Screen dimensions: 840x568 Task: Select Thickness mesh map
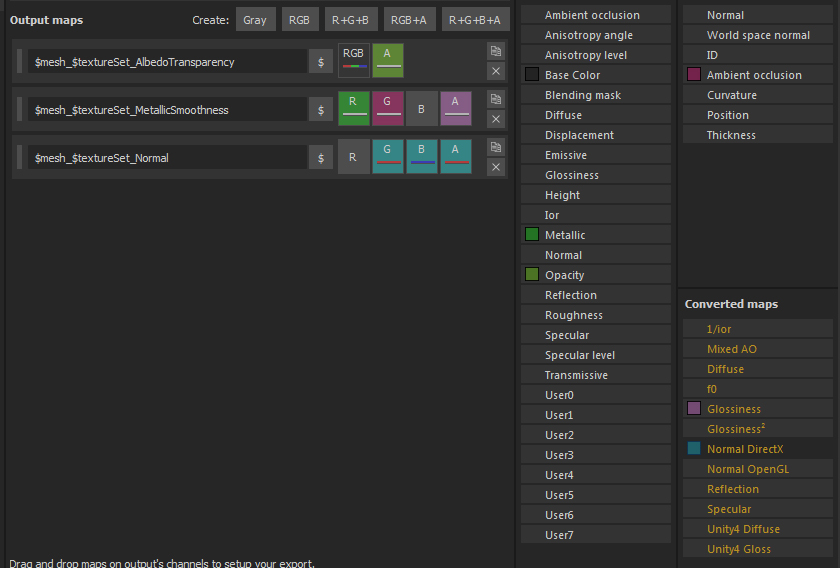tap(758, 135)
